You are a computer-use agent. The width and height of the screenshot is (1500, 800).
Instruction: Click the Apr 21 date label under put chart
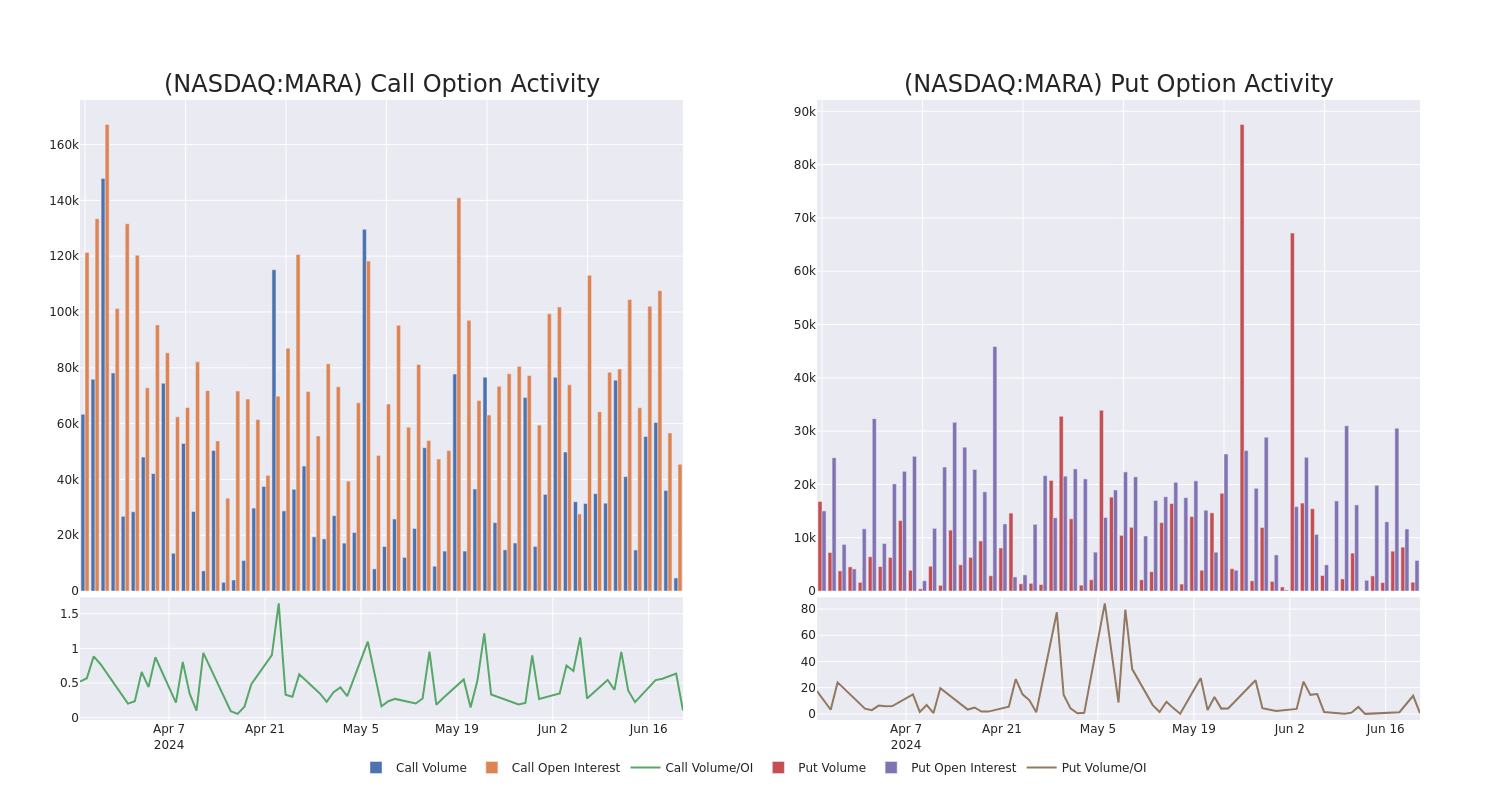[1002, 729]
